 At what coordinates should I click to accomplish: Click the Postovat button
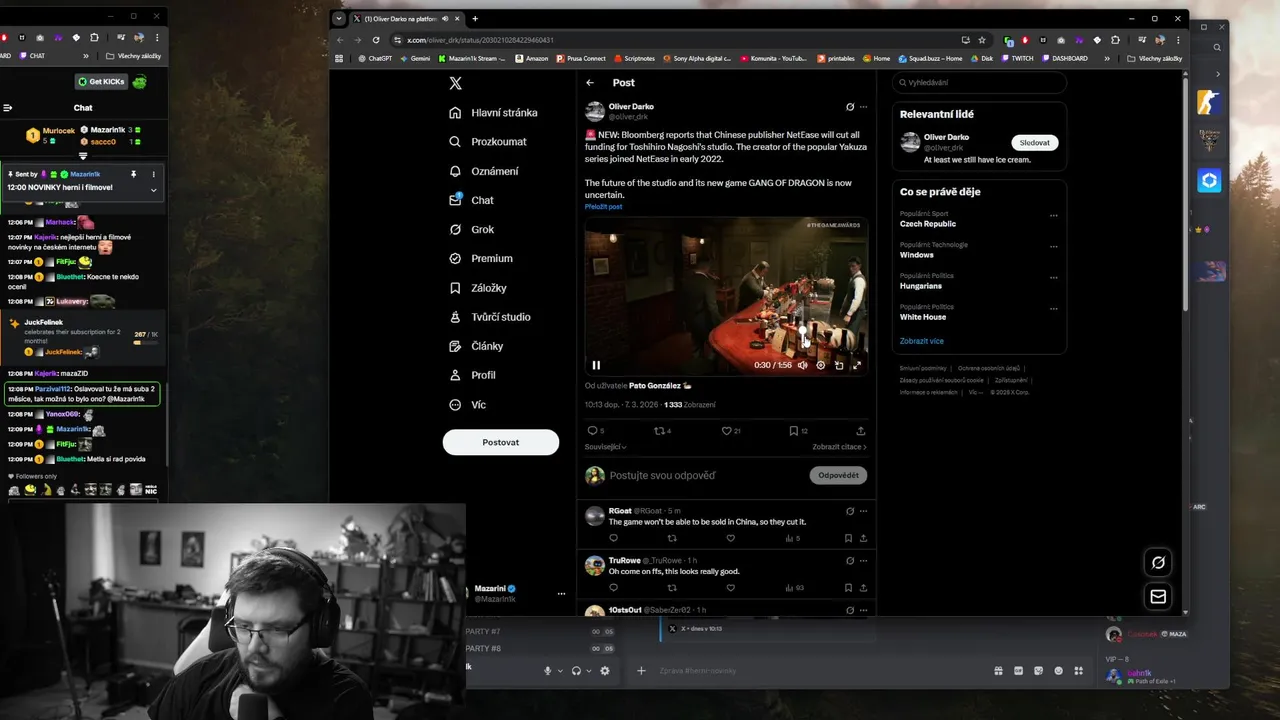pos(501,442)
